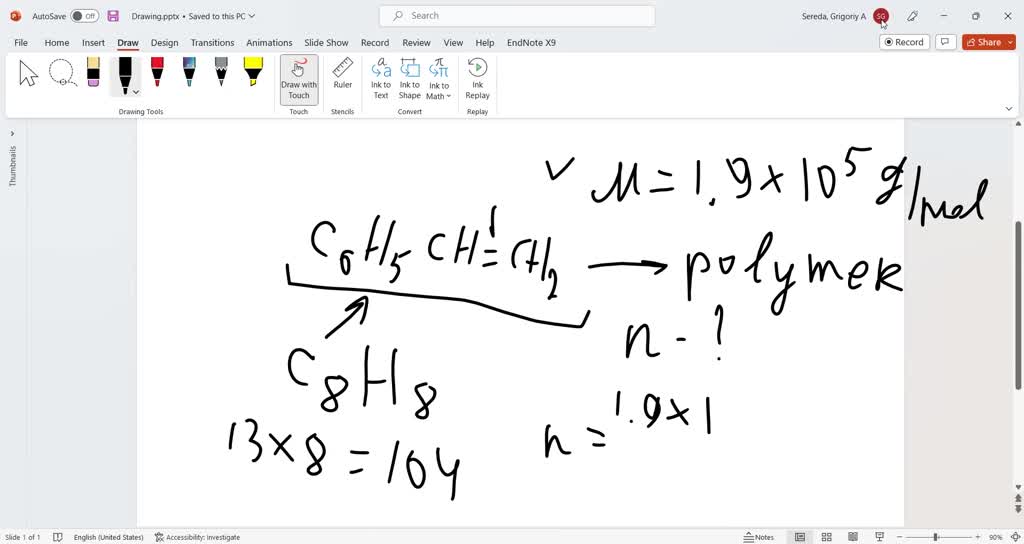This screenshot has width=1024, height=544.
Task: Select the red pen
Action: click(x=157, y=72)
